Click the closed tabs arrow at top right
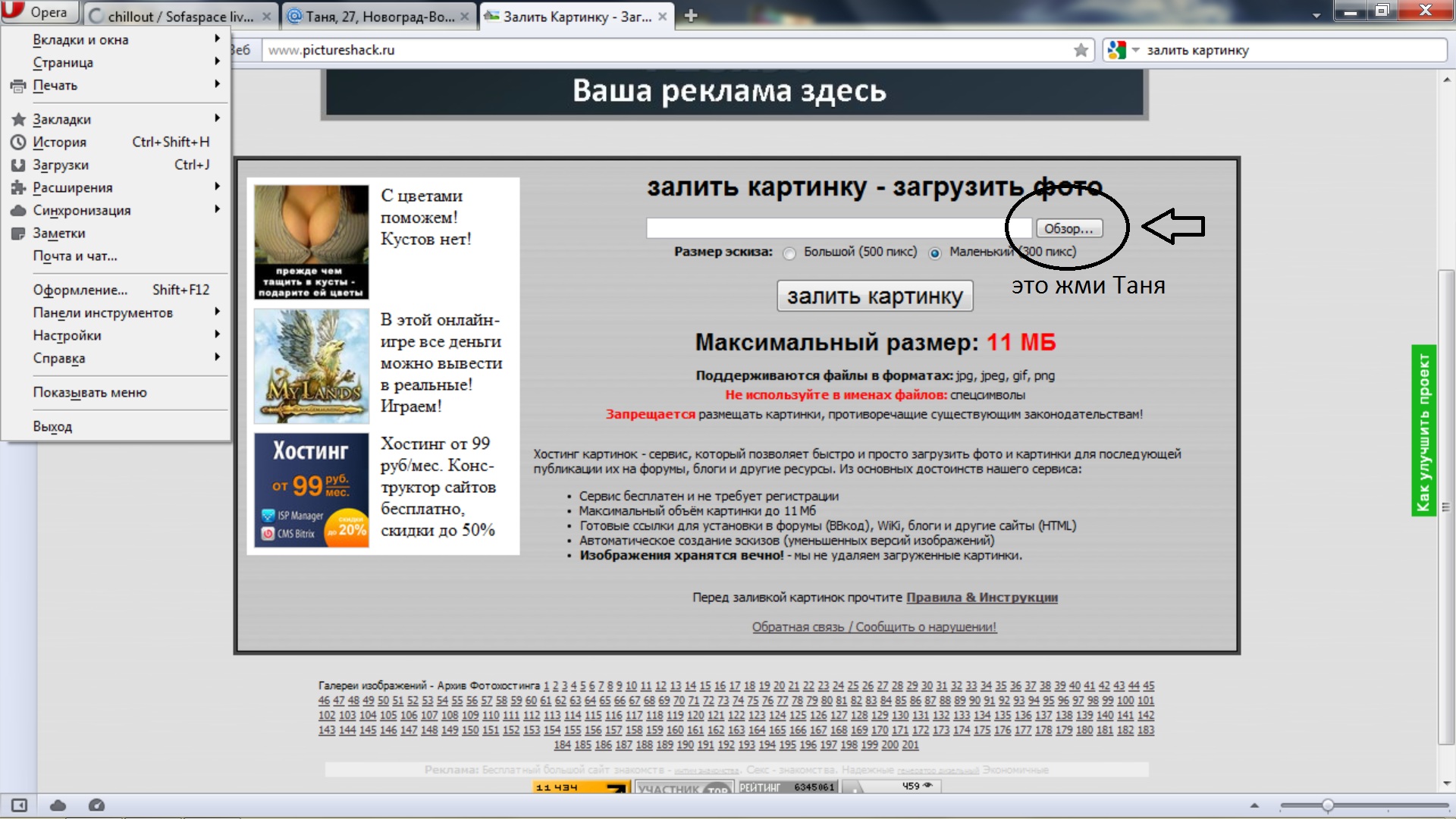The image size is (1456, 819). [x=1316, y=15]
